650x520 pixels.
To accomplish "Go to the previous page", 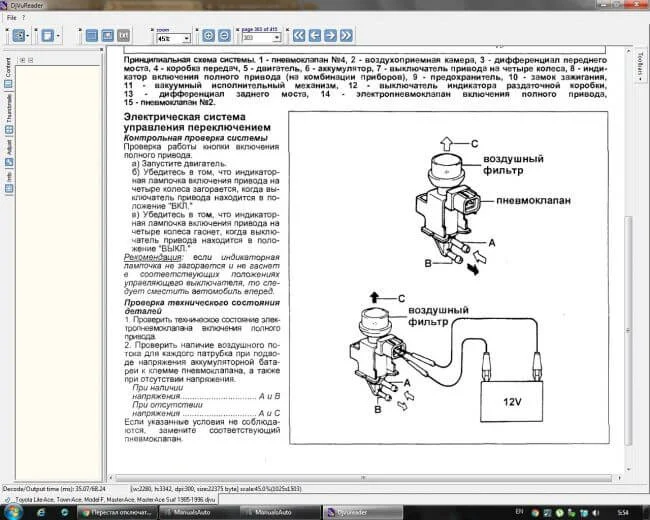I will point(315,35).
